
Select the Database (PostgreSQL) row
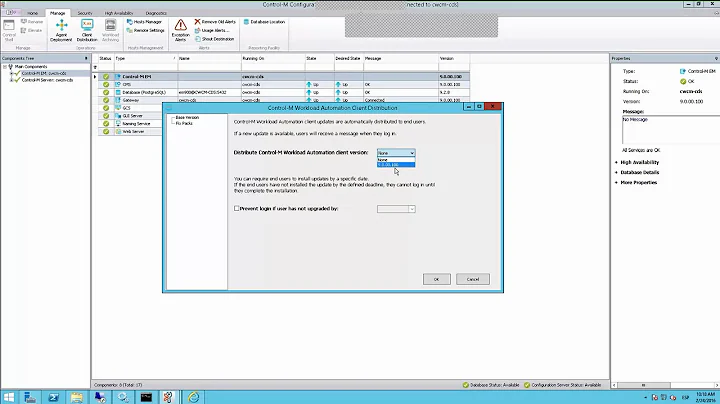click(284, 92)
